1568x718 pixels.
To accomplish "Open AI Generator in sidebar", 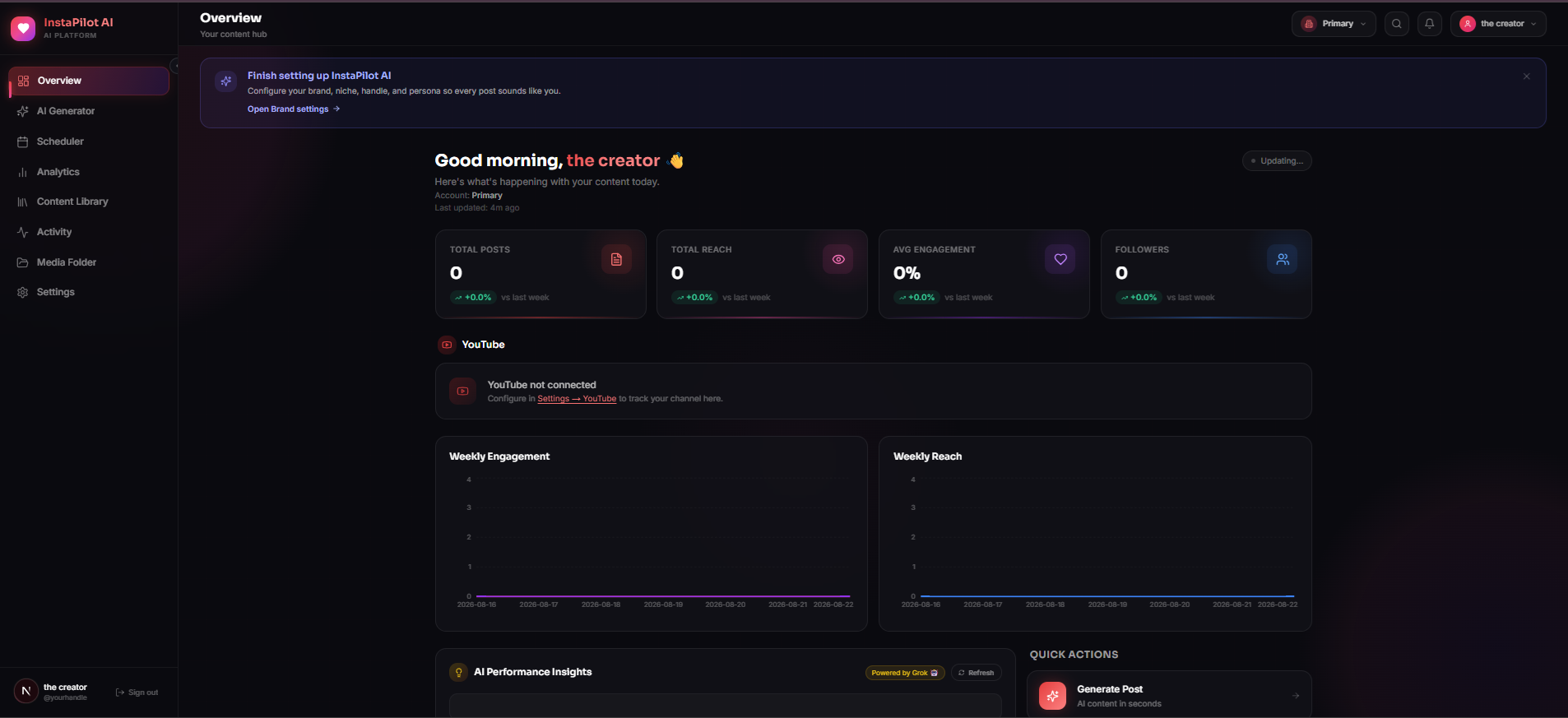I will click(89, 111).
